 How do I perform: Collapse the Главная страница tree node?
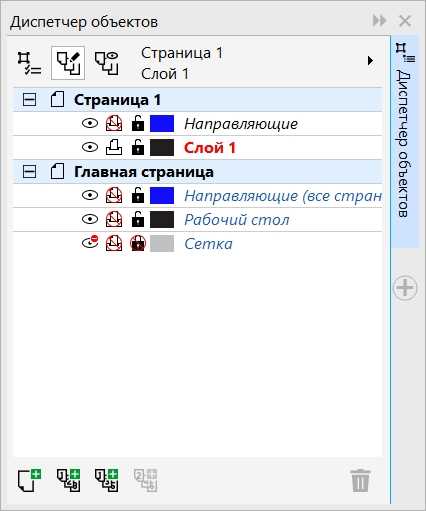[29, 172]
